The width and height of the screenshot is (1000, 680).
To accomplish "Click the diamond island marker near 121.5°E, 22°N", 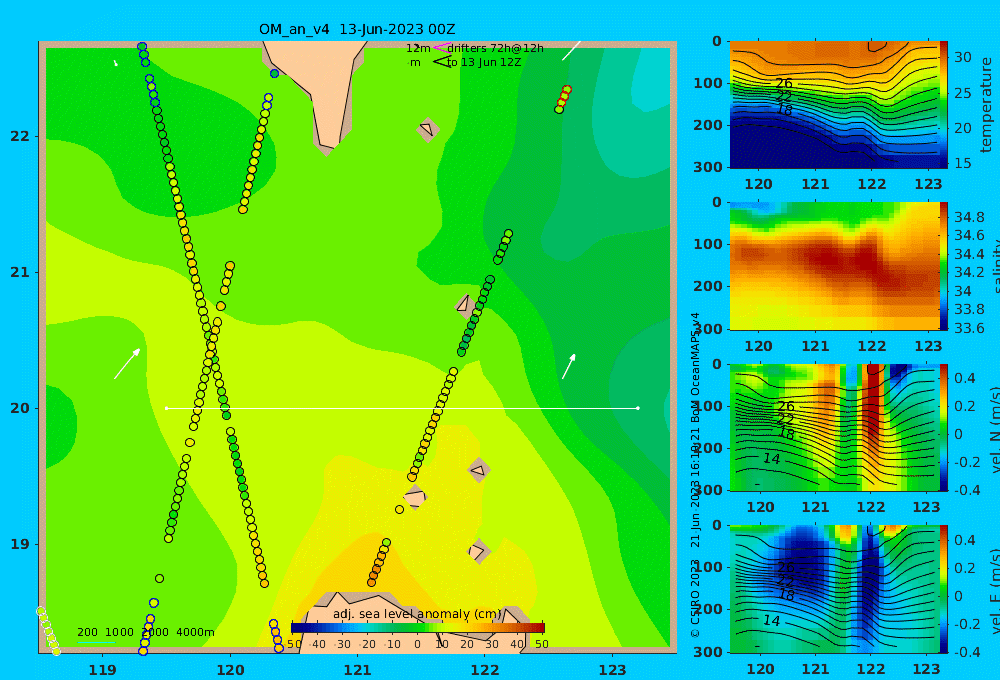I will [x=427, y=129].
